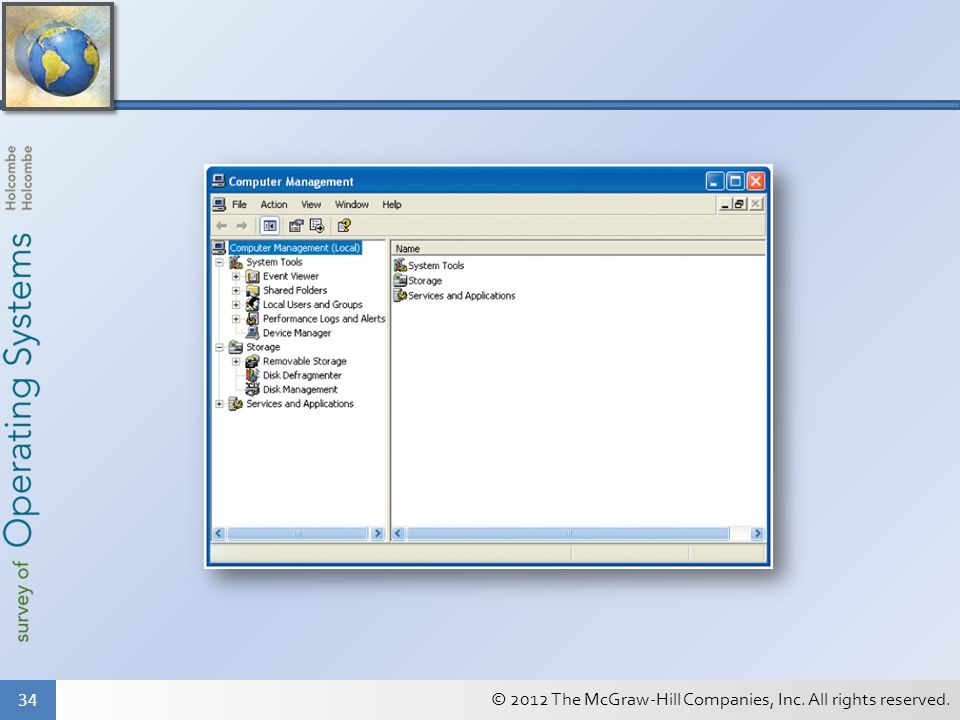Open the View menu
Screen dimensions: 960x720
[x=311, y=204]
